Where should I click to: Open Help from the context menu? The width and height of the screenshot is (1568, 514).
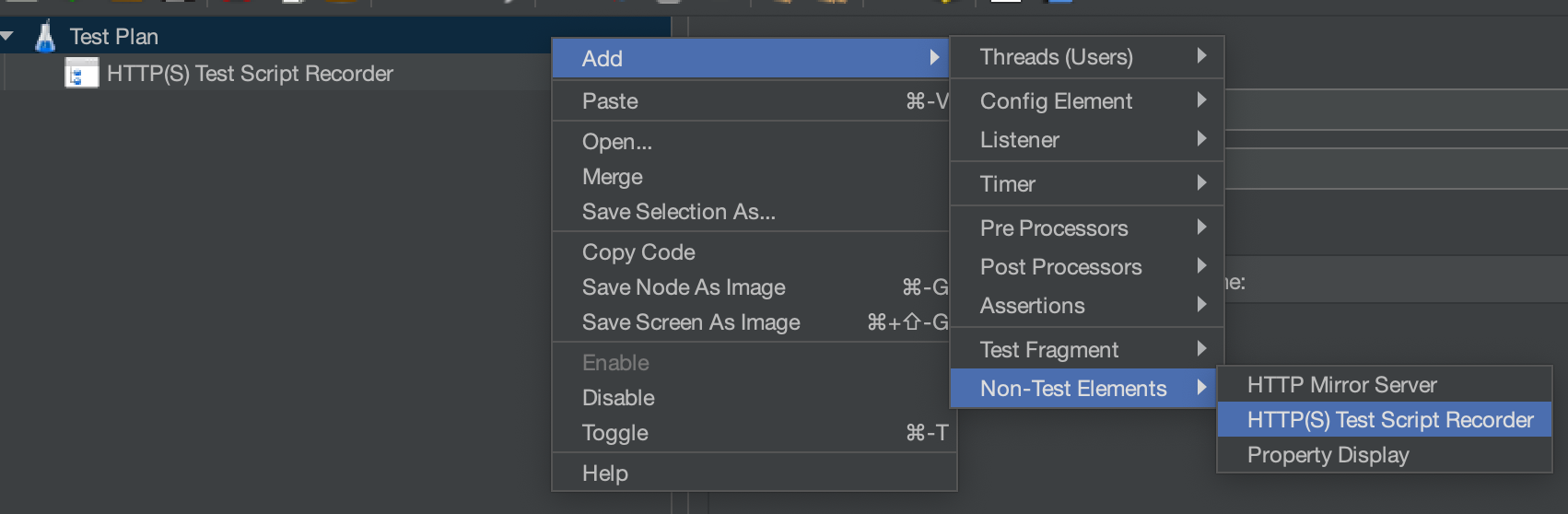point(605,473)
